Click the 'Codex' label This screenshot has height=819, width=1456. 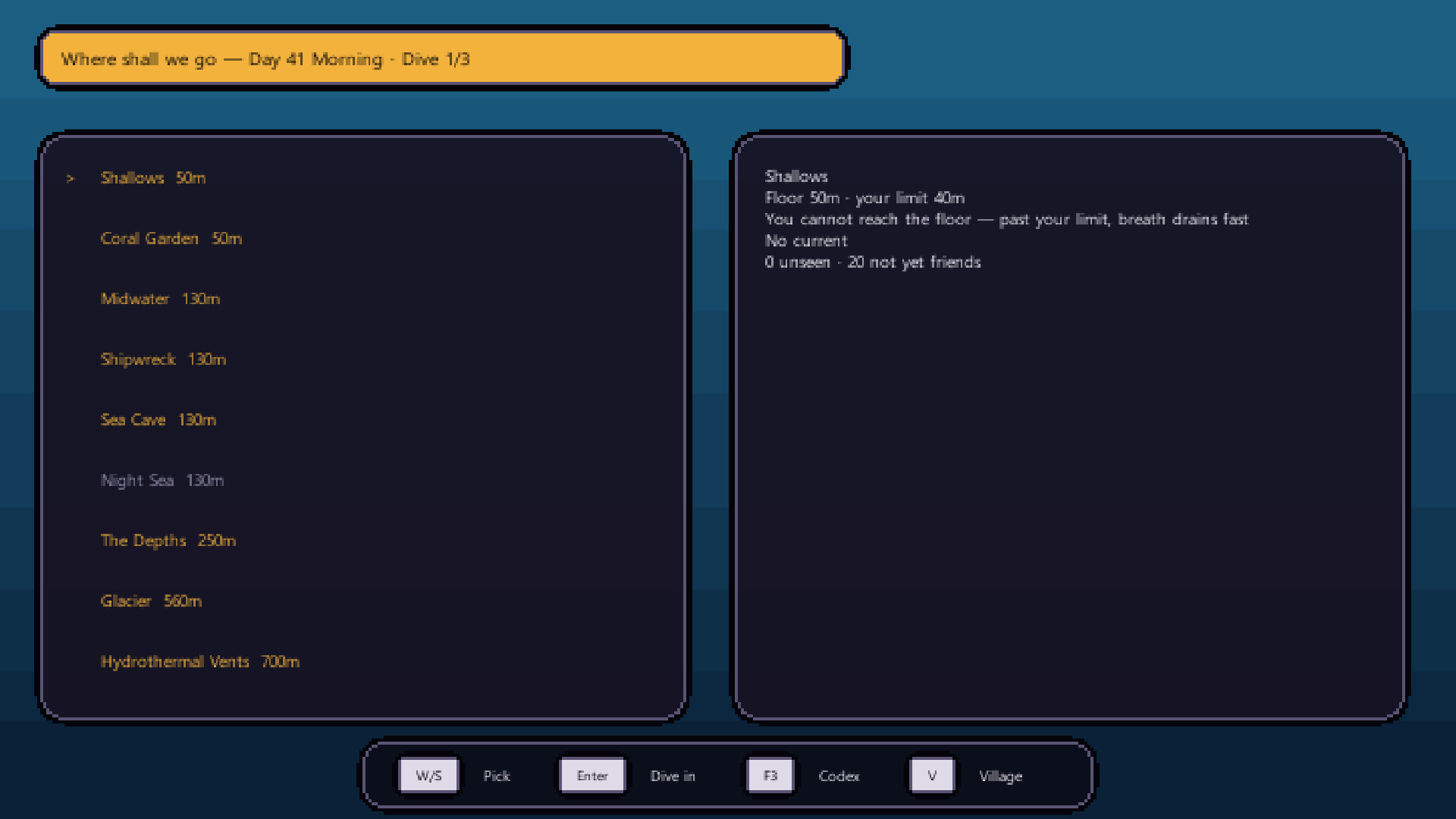(x=839, y=776)
